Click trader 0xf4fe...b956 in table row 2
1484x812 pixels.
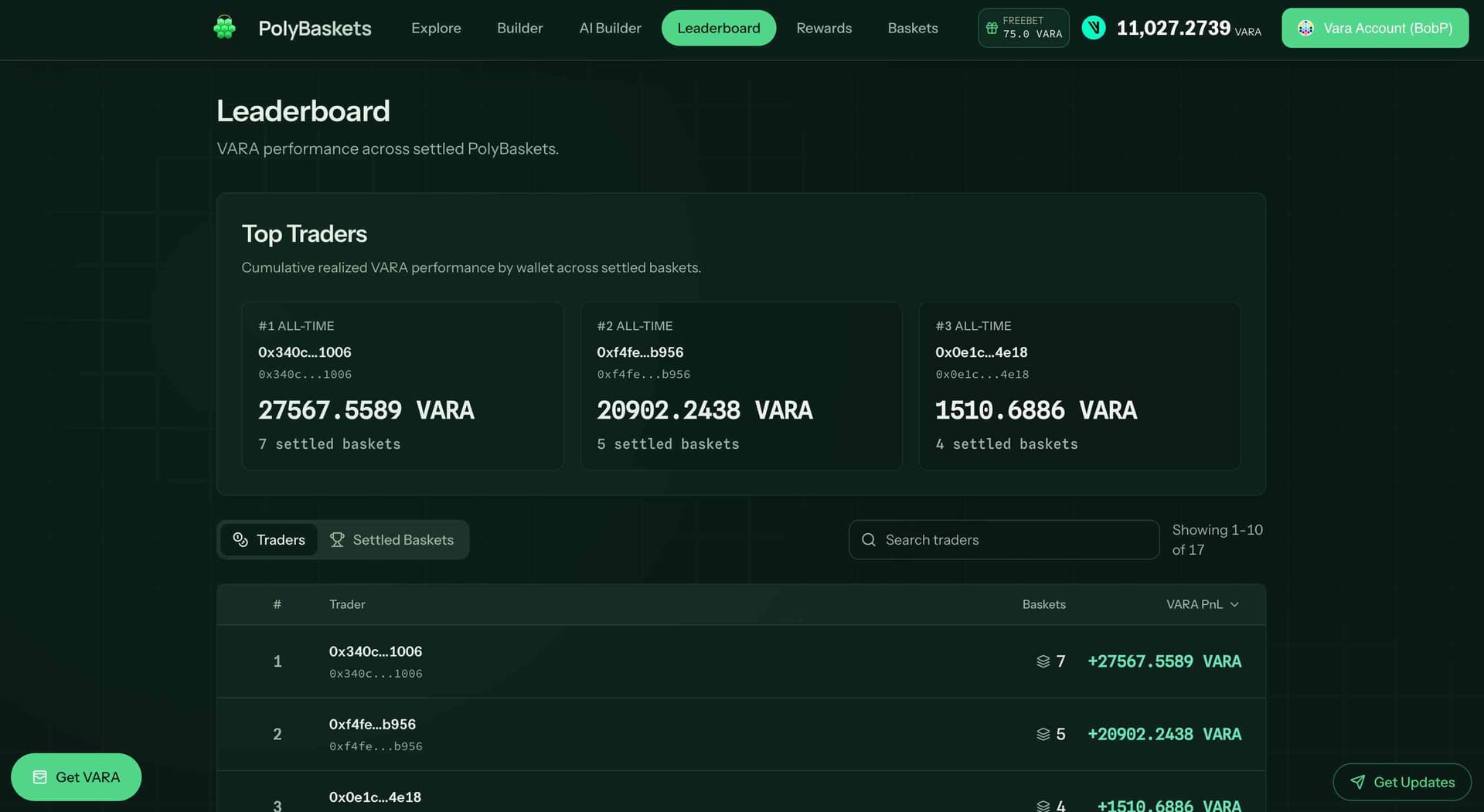pyautogui.click(x=373, y=724)
